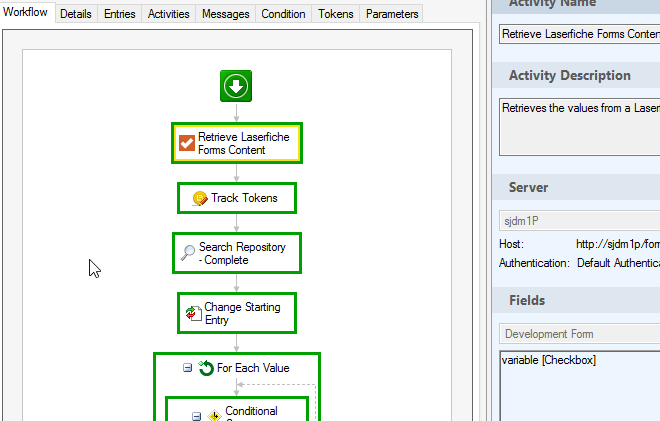
Task: Open the Parameters tab
Action: [392, 14]
